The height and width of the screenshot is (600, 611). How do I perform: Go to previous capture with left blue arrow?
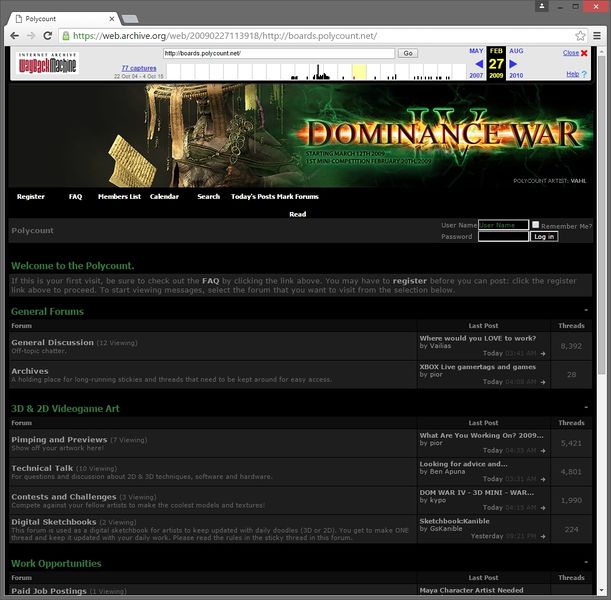point(479,64)
